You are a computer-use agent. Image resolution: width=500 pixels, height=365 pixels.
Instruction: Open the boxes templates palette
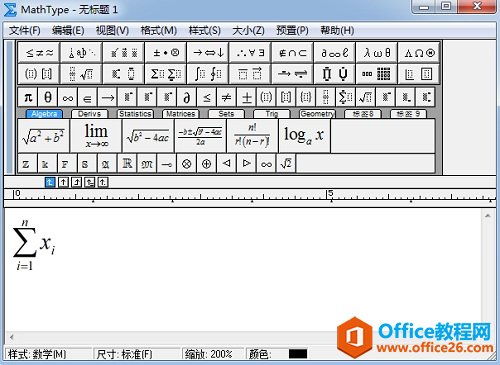(419, 74)
